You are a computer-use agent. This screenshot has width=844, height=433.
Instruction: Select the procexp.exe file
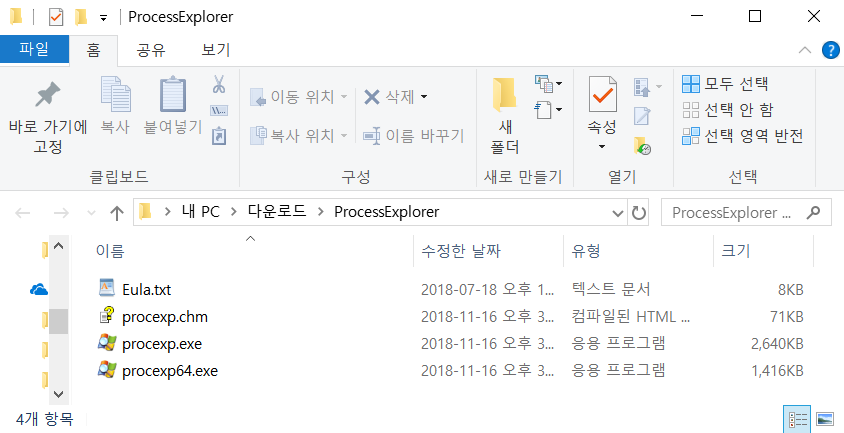pos(162,344)
